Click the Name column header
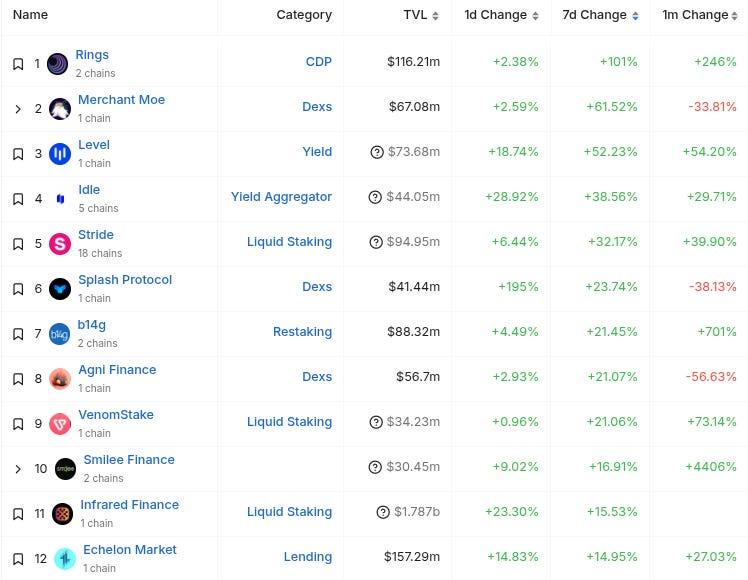 coord(30,15)
